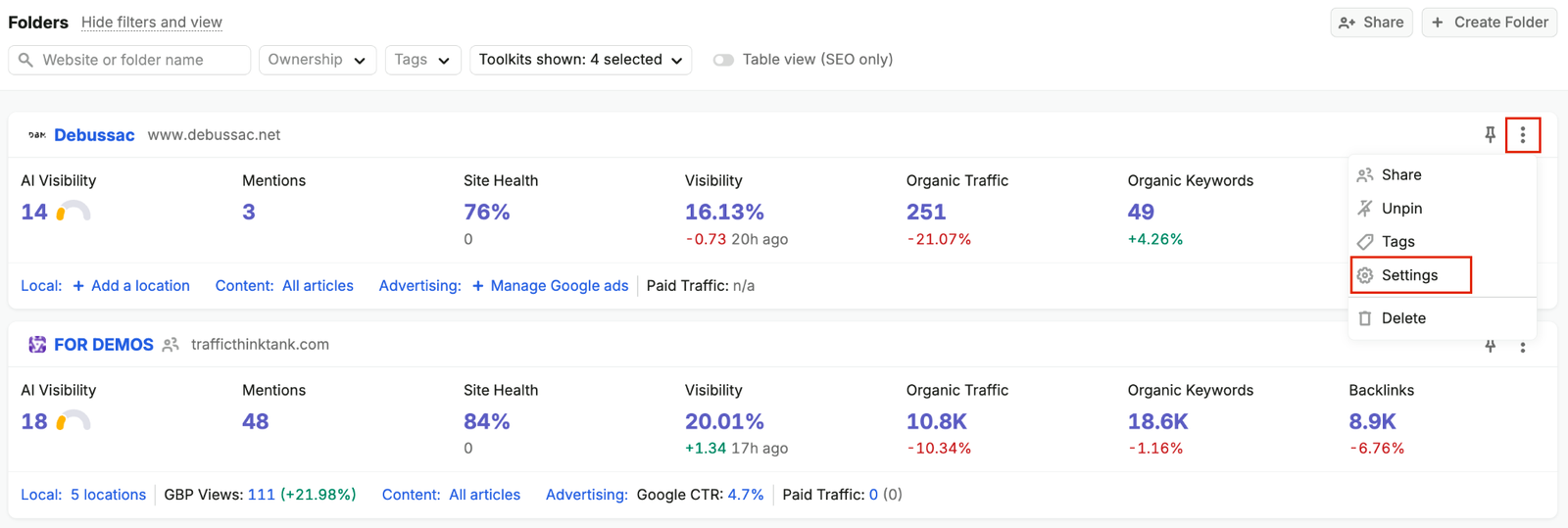The width and height of the screenshot is (1568, 528).
Task: Click pin icon on Debussac folder
Action: click(x=1490, y=135)
